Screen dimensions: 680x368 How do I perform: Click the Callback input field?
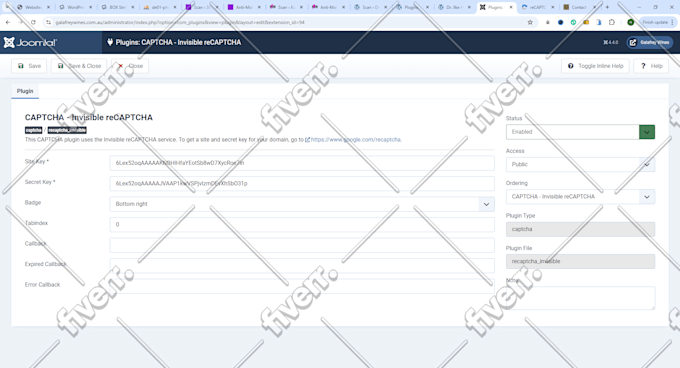pyautogui.click(x=302, y=245)
